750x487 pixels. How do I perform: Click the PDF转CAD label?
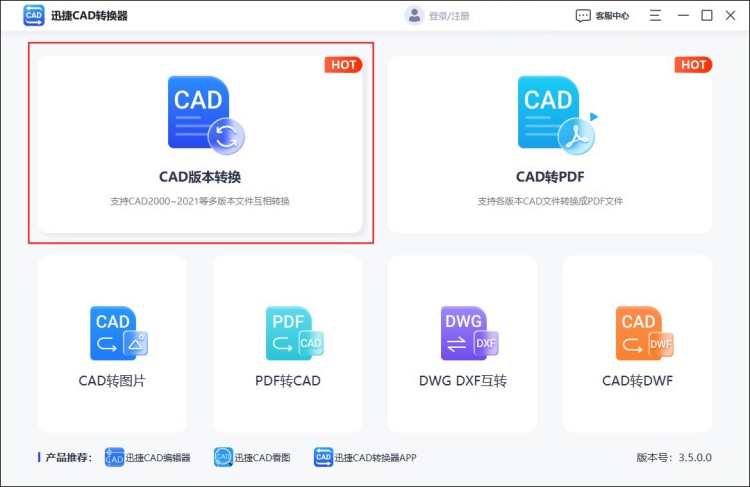287,381
